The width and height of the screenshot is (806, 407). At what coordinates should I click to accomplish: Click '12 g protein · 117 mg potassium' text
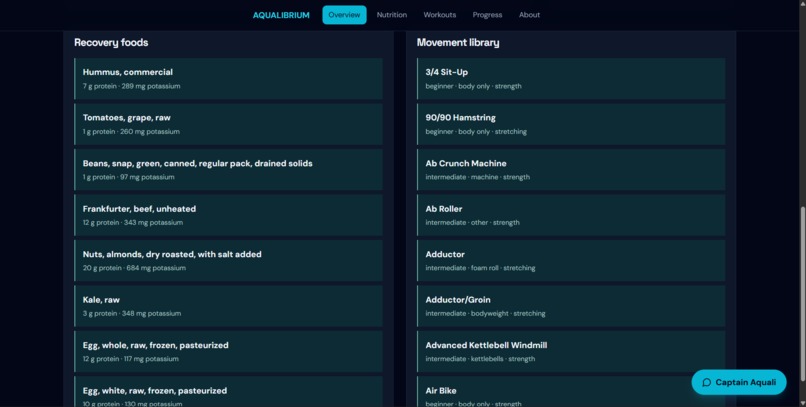click(x=131, y=359)
